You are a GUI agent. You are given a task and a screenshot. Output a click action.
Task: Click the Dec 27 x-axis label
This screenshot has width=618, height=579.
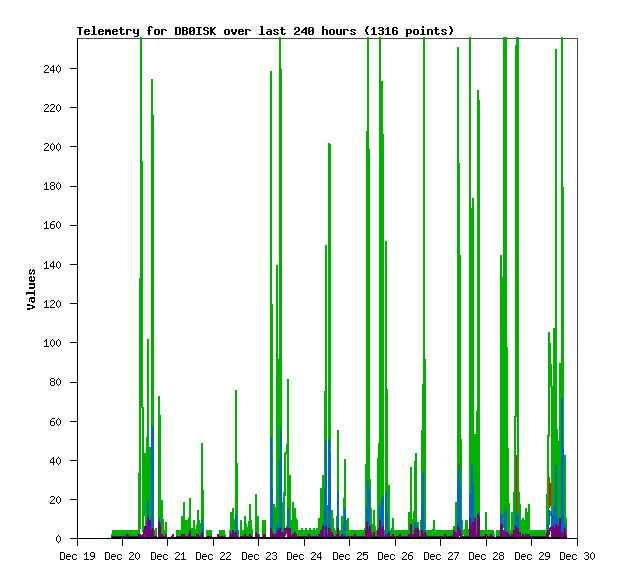click(x=441, y=556)
